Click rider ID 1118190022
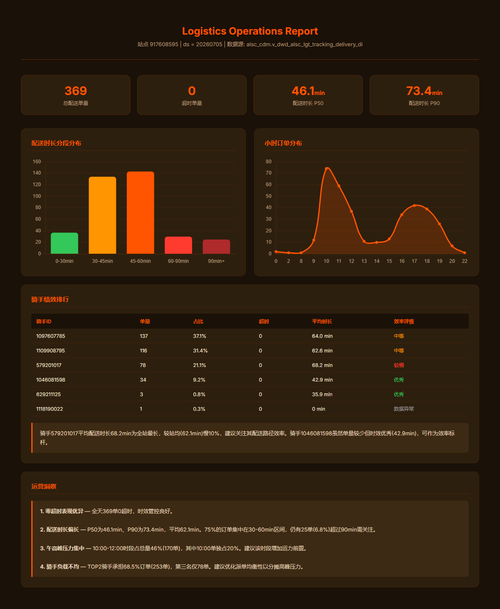Screen dimensions: 500x609 pyautogui.click(x=49, y=409)
